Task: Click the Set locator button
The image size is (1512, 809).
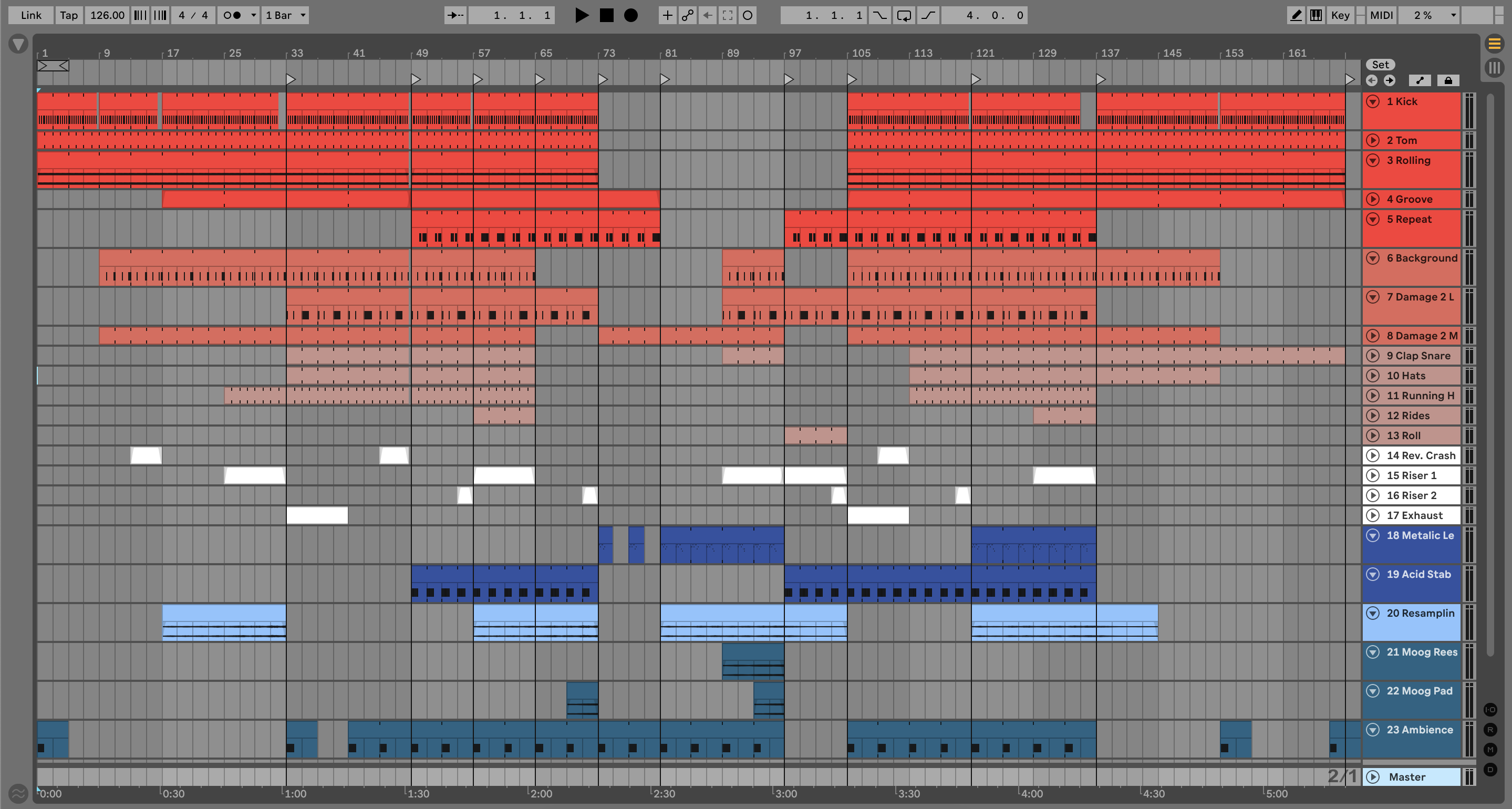Action: [x=1380, y=65]
